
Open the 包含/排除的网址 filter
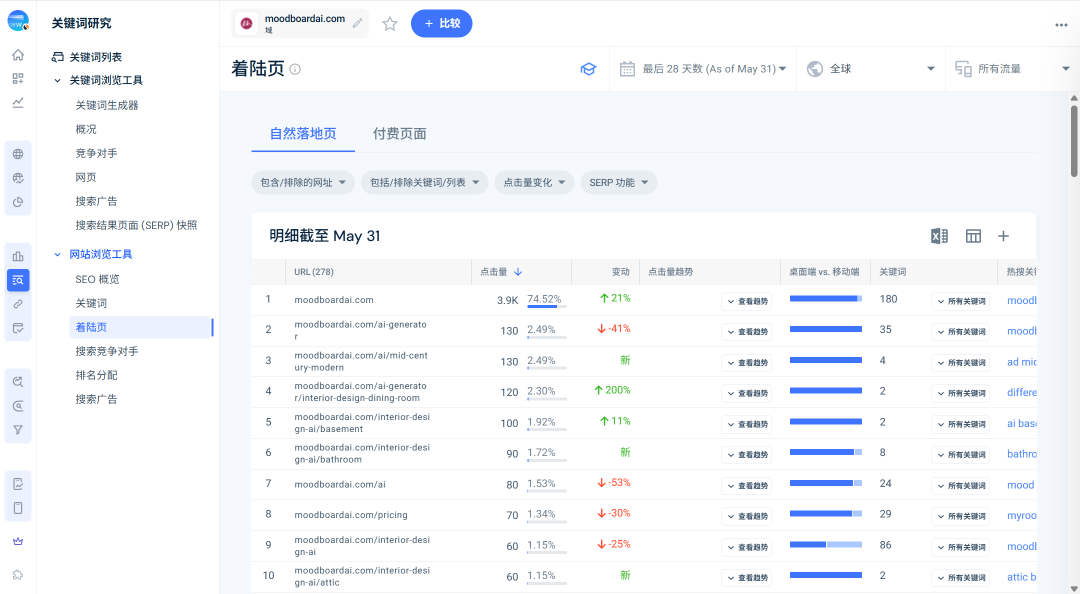(x=303, y=183)
